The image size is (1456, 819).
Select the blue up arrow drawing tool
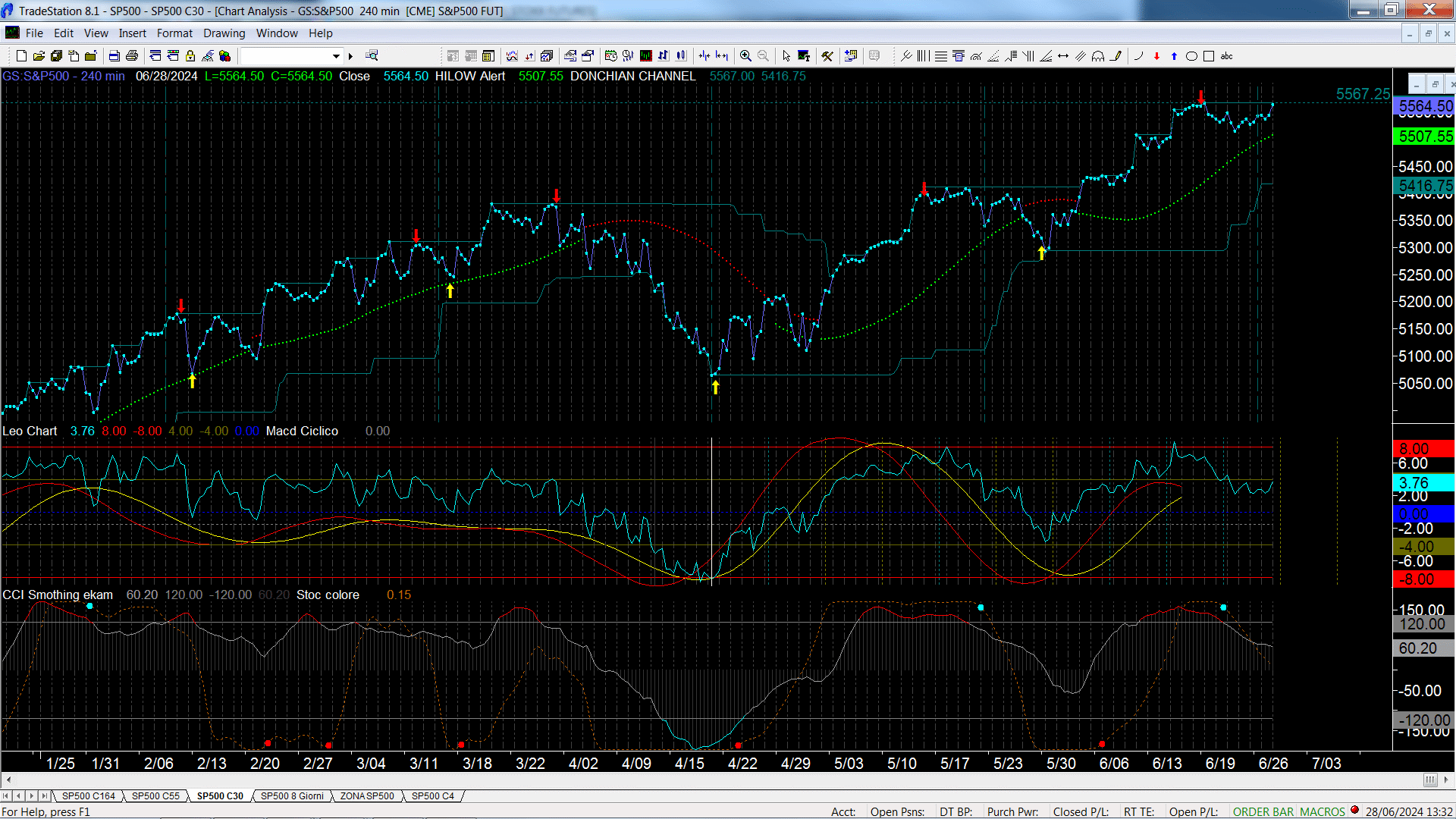pyautogui.click(x=1174, y=56)
